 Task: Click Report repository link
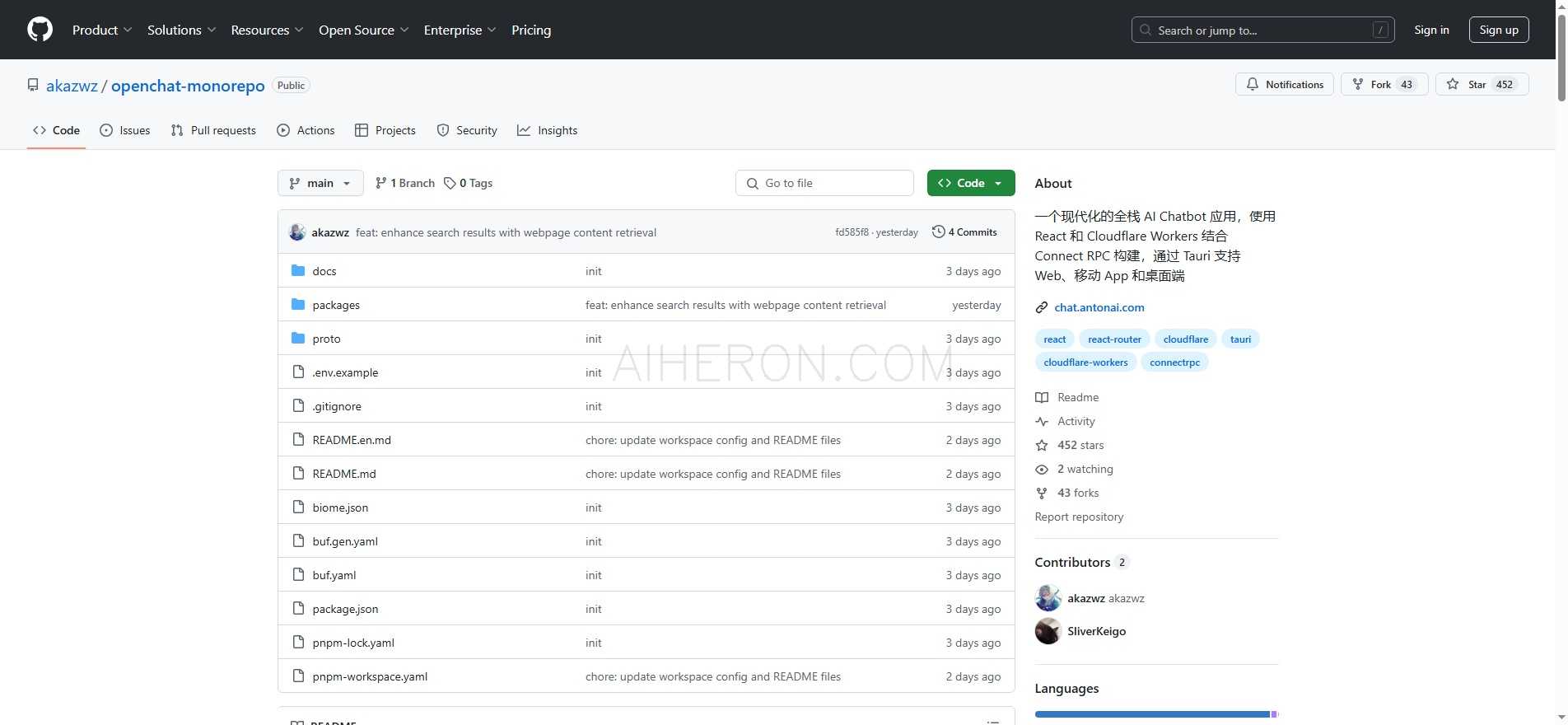[1079, 517]
